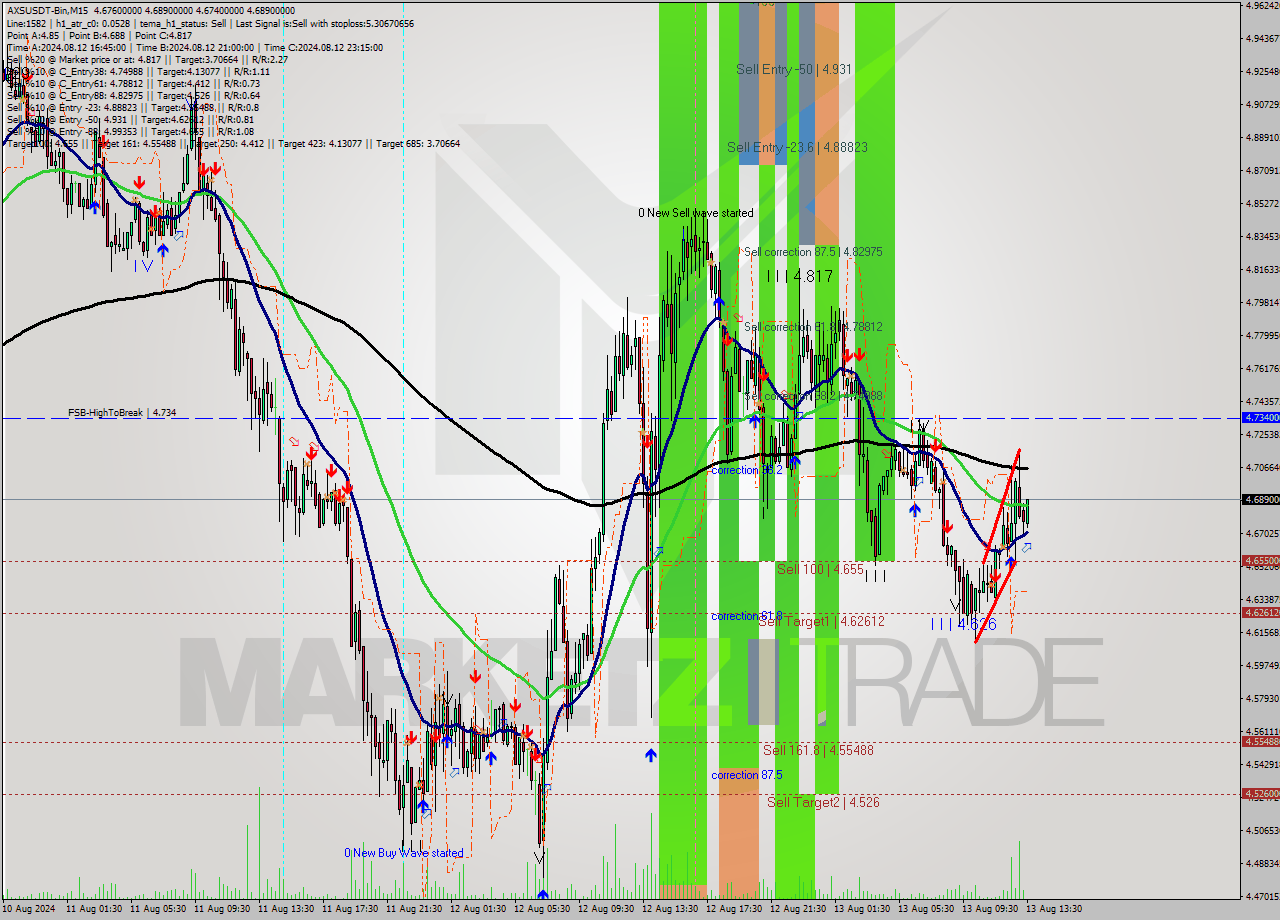
Task: Click the 12 Aug 05:30 time label
Action: [x=540, y=909]
